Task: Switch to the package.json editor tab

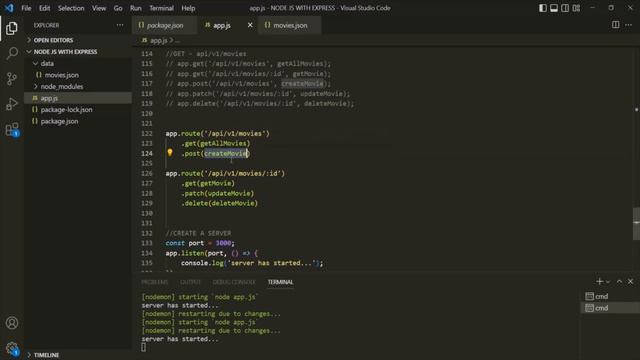Action: 164,25
